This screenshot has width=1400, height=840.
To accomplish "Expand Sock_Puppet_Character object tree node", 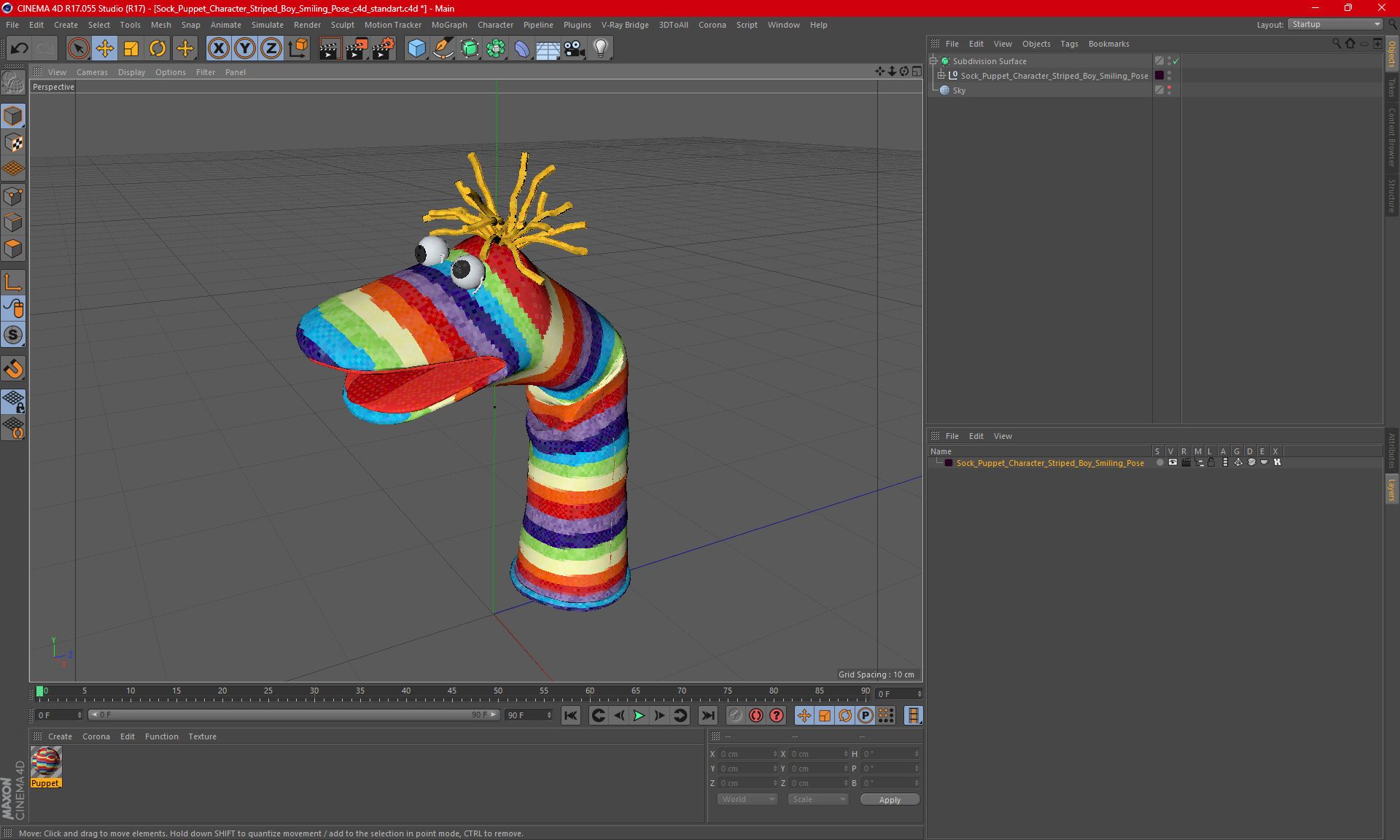I will point(941,76).
